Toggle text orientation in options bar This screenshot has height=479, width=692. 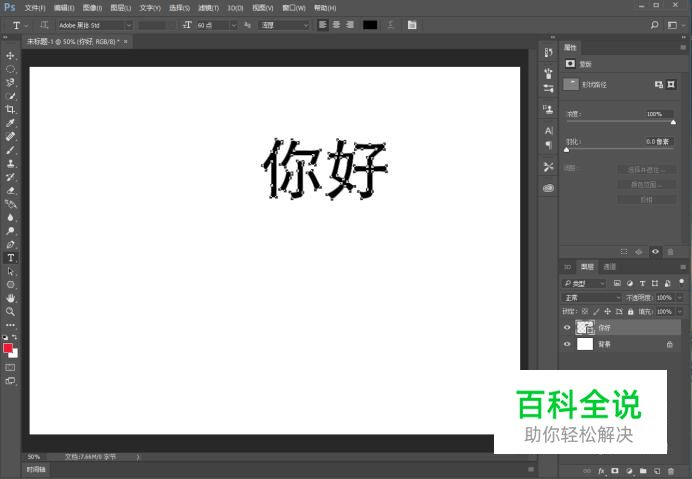pyautogui.click(x=44, y=25)
